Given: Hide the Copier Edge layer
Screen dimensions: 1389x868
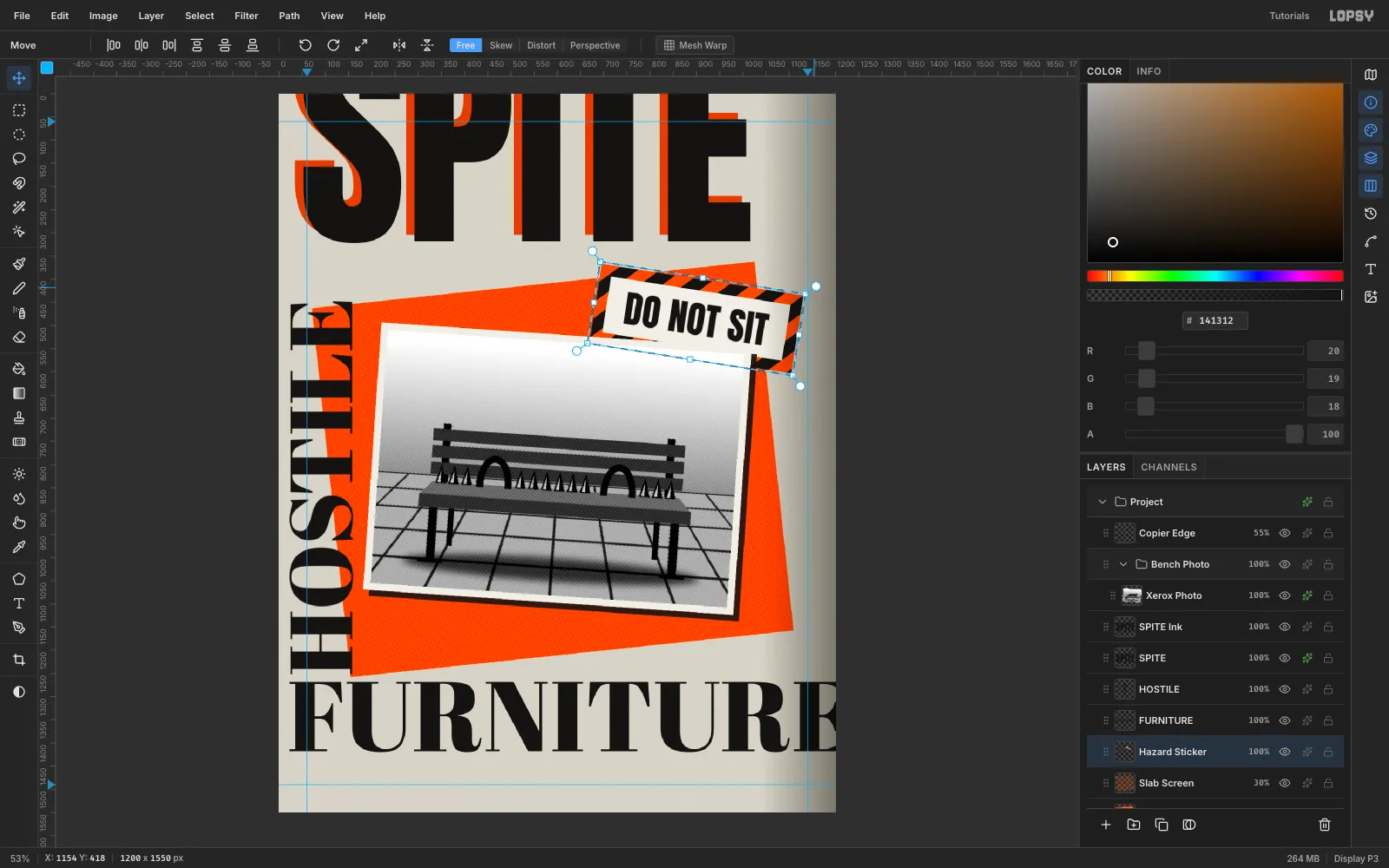Looking at the screenshot, I should 1285,533.
